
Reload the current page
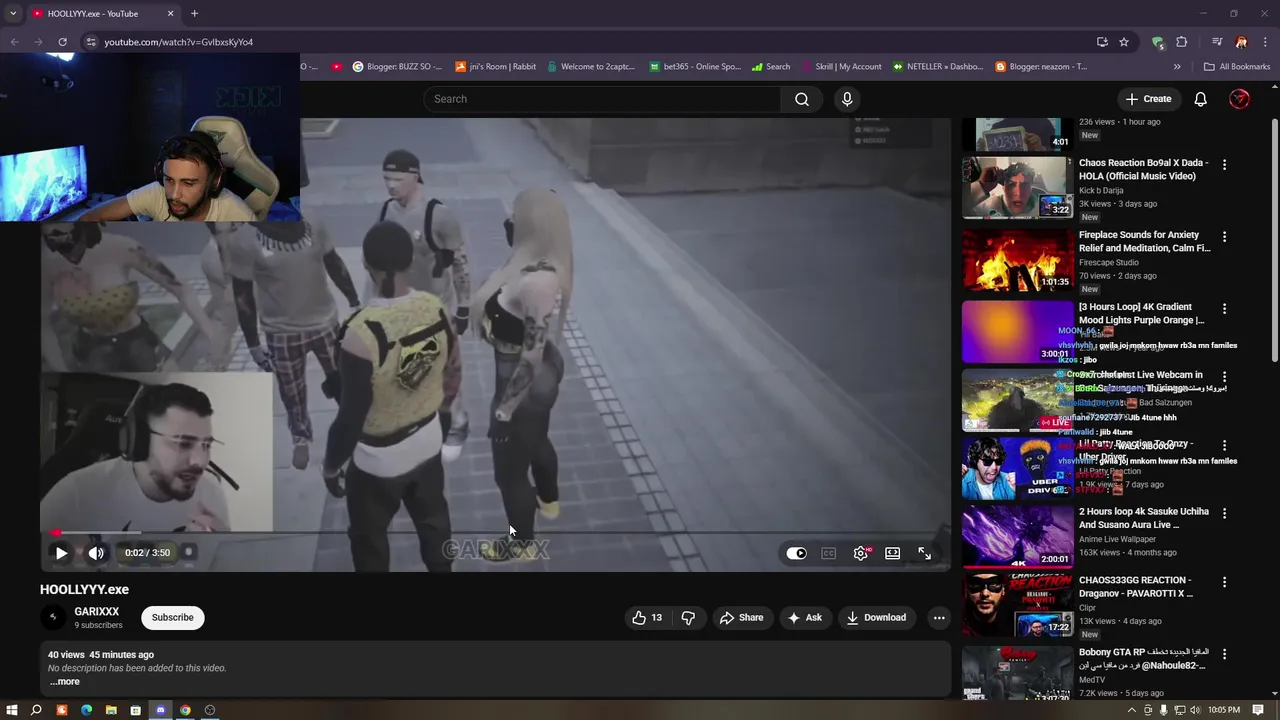62,42
